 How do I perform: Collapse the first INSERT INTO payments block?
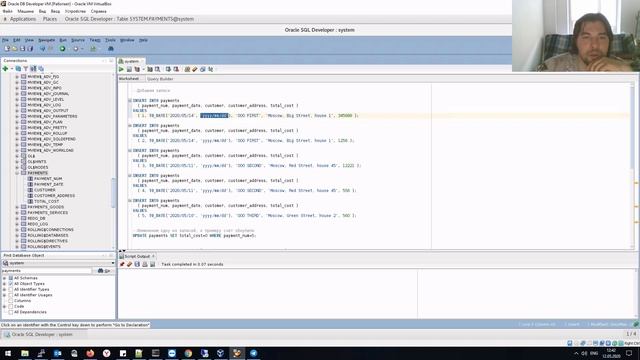[130, 100]
